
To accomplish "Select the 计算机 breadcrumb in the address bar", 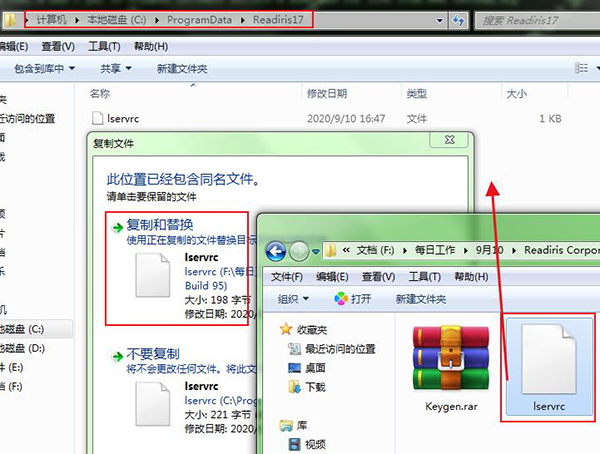I will coord(51,20).
